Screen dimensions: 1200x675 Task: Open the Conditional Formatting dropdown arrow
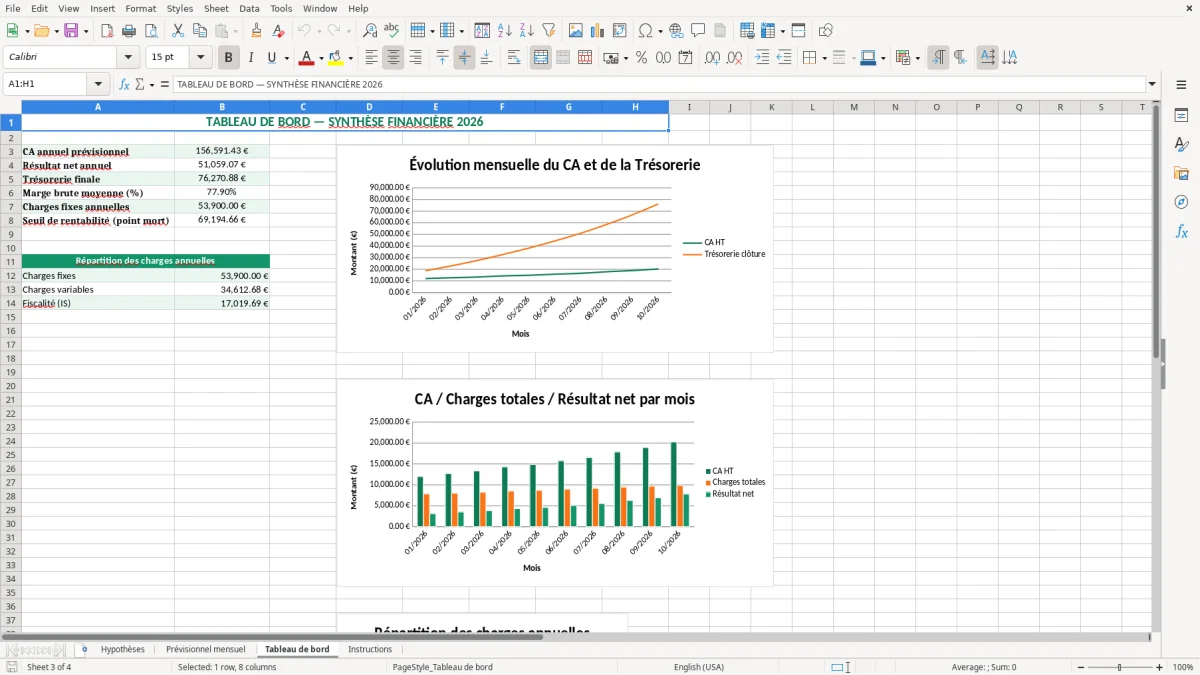point(917,58)
